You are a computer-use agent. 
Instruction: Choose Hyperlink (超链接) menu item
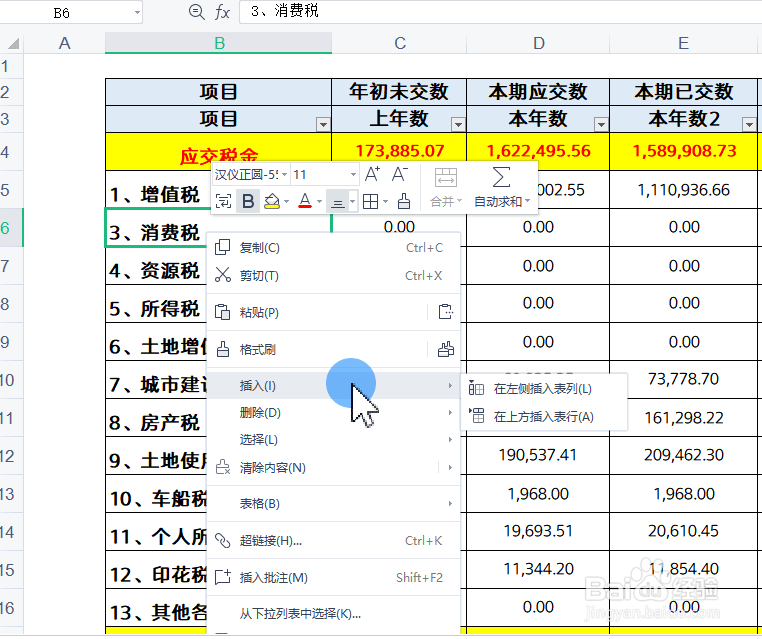point(333,541)
